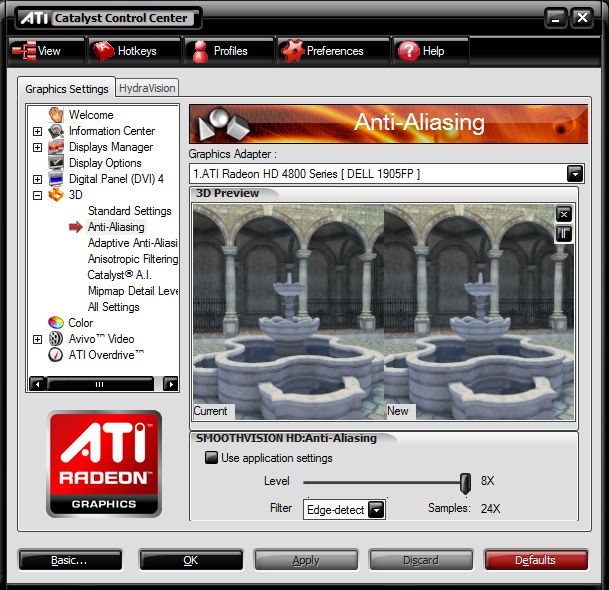
Task: Collapse the 3D tree node
Action: click(x=37, y=195)
